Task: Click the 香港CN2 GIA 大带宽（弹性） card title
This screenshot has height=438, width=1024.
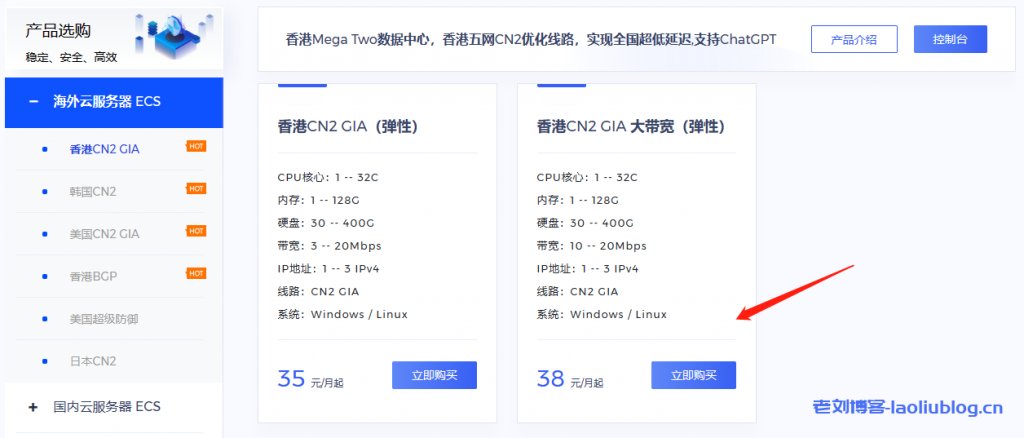Action: click(630, 127)
